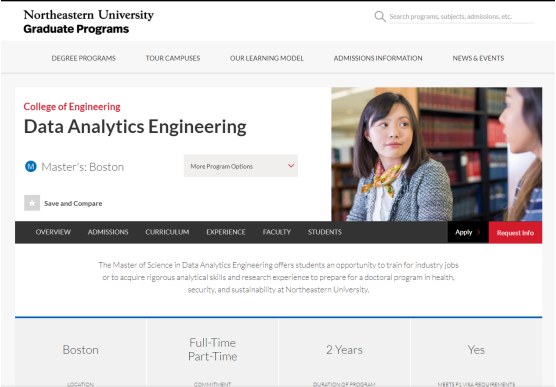Switch to the Curriculum tab

(167, 232)
